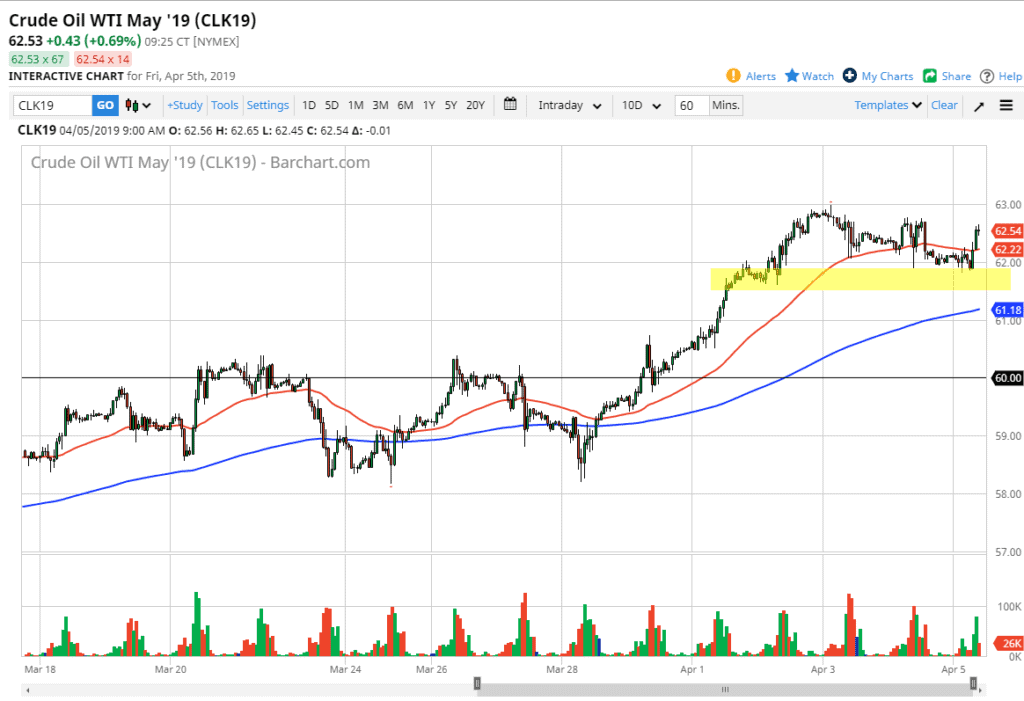1024x701 pixels.
Task: Click the Clear link
Action: click(x=944, y=105)
